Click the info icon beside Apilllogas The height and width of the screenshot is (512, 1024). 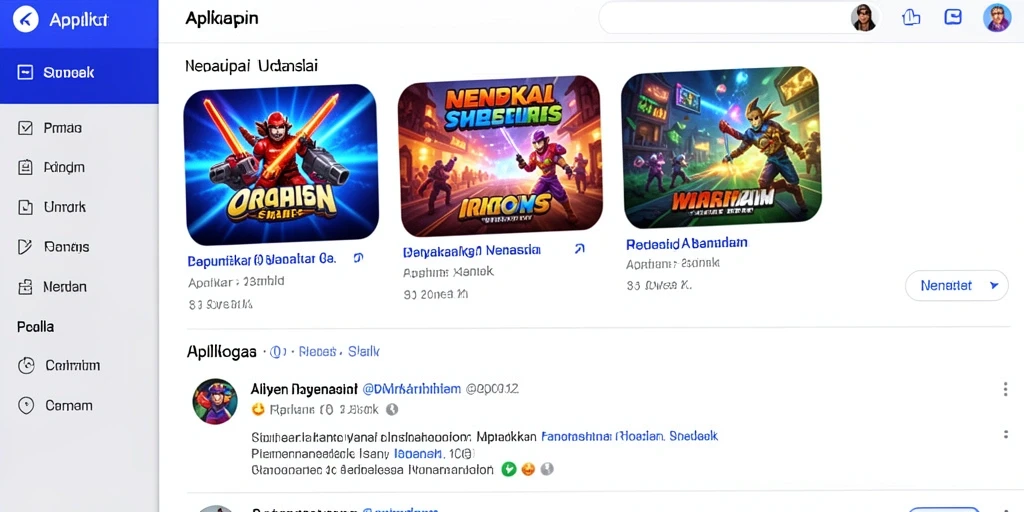[x=278, y=352]
